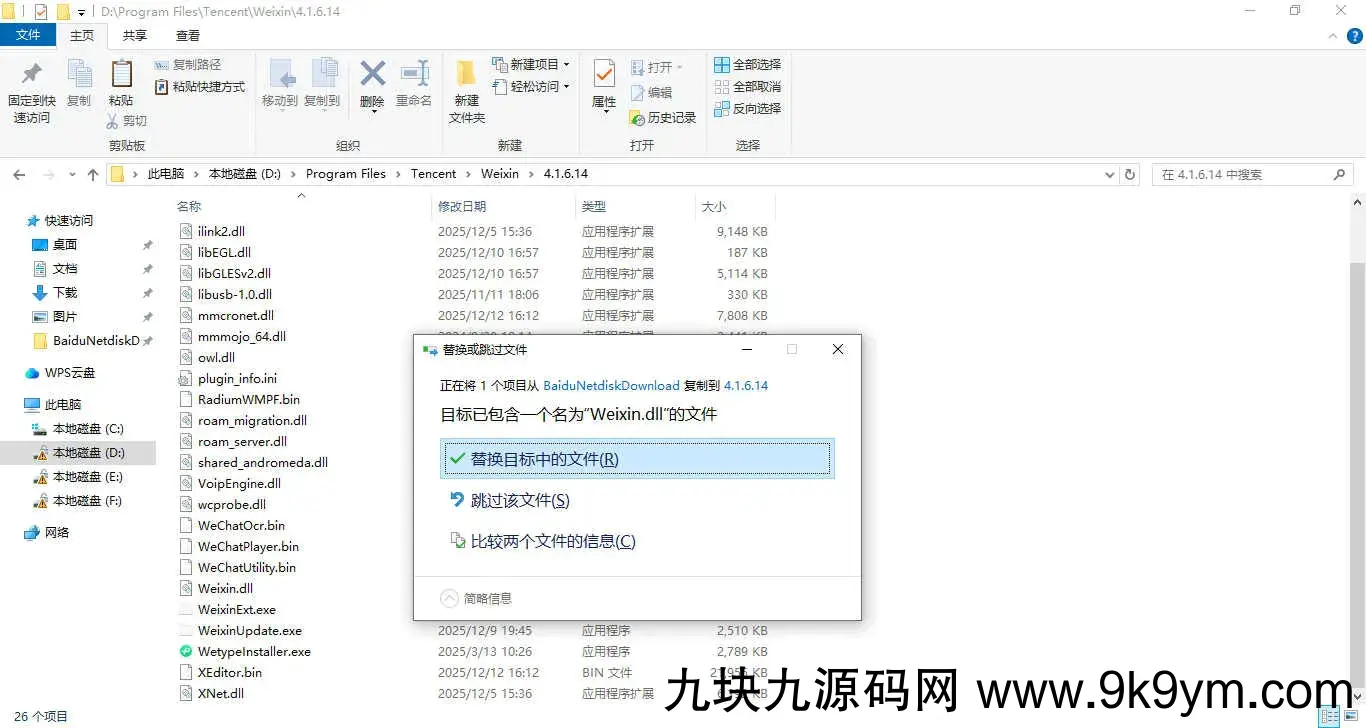Viewport: 1366px width, 728px height.
Task: Open the address bar history dropdown
Action: point(1109,174)
